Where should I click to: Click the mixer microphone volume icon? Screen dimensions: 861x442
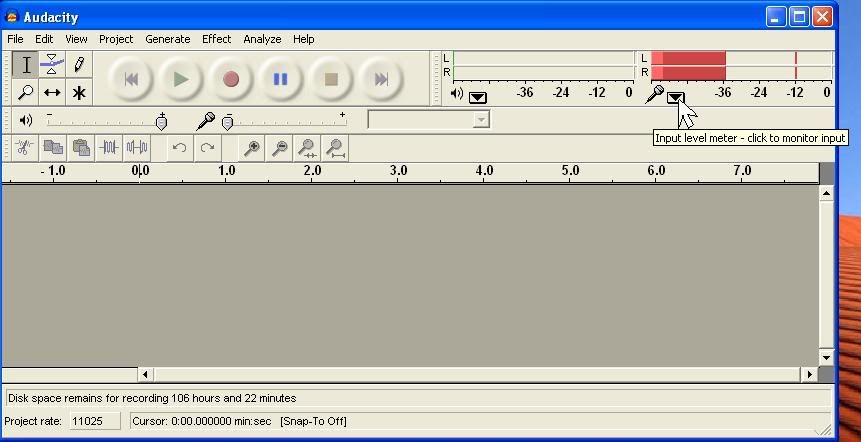(205, 121)
